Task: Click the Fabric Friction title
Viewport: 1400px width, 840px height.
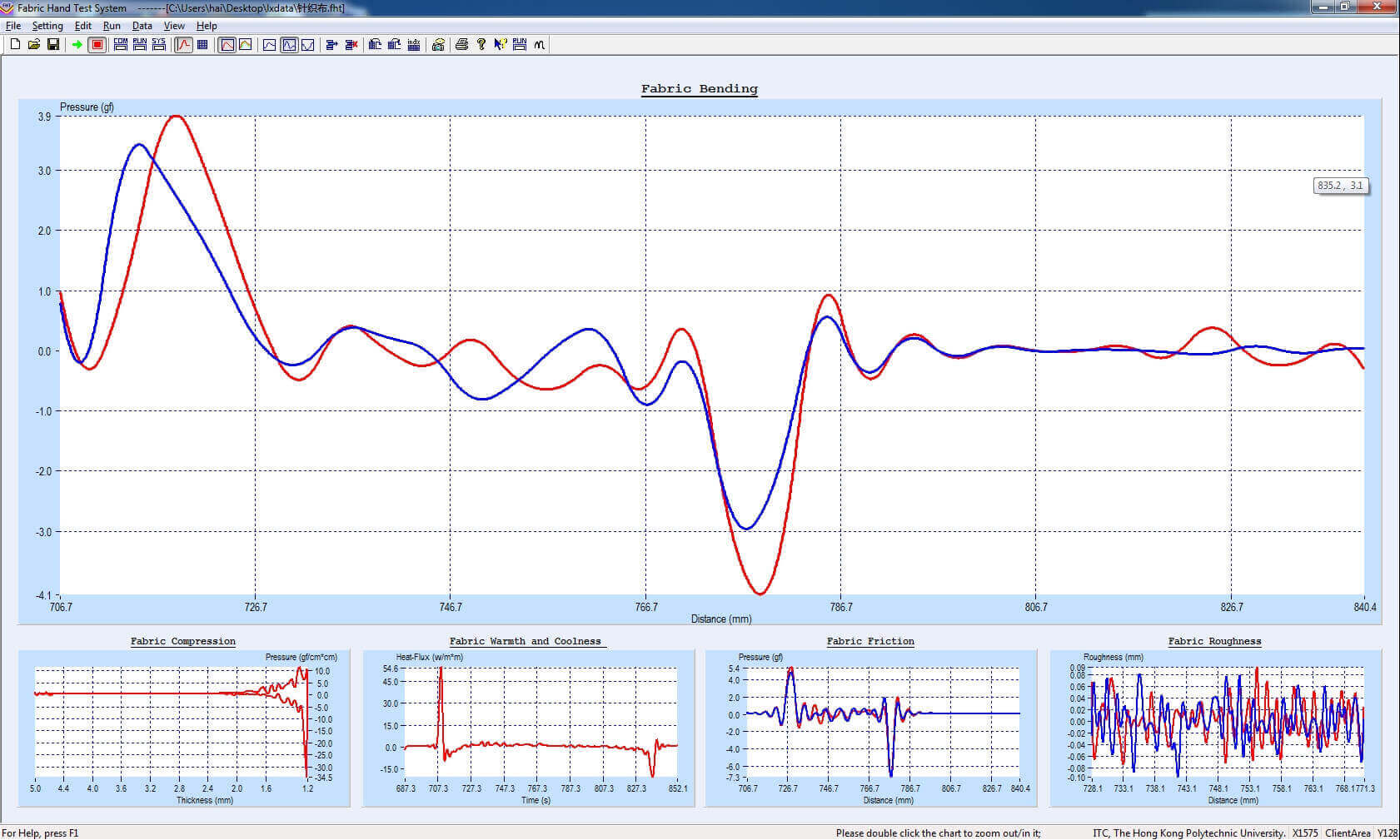Action: 870,641
